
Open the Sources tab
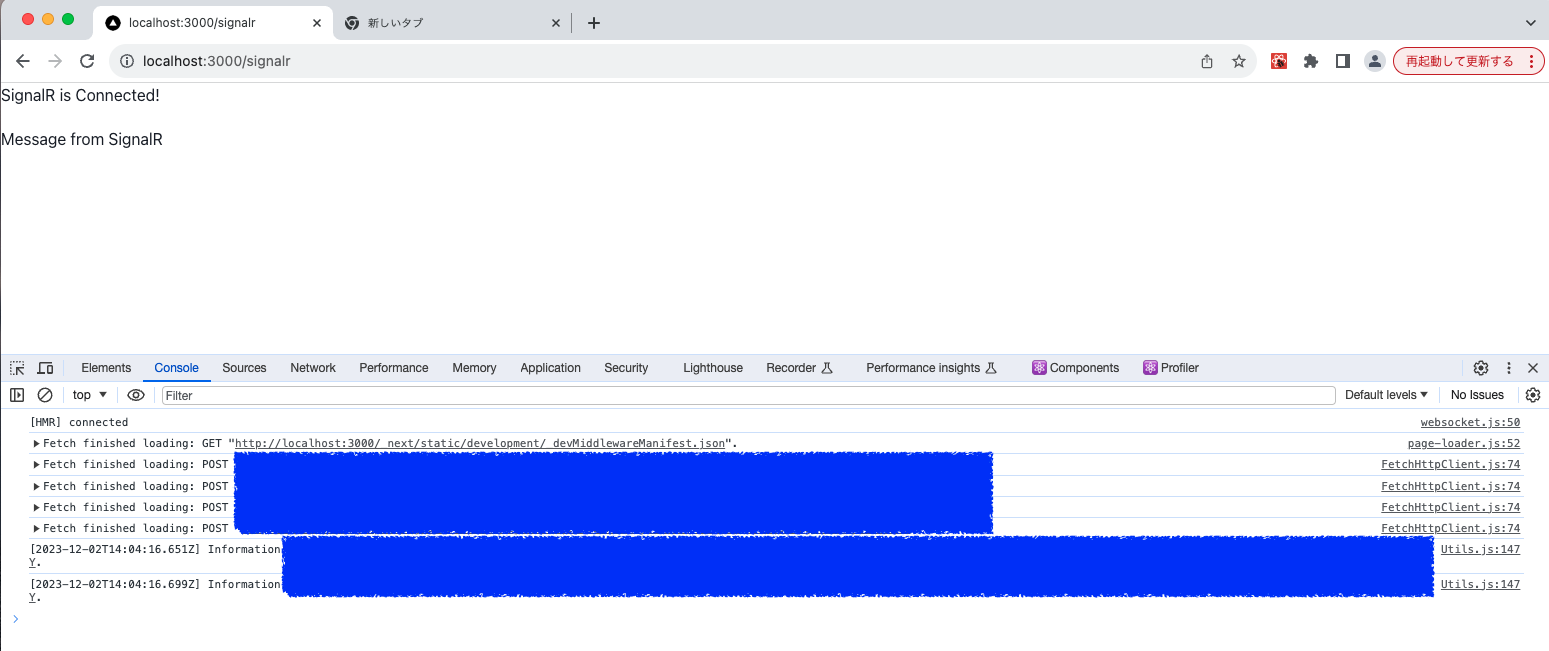pyautogui.click(x=244, y=368)
